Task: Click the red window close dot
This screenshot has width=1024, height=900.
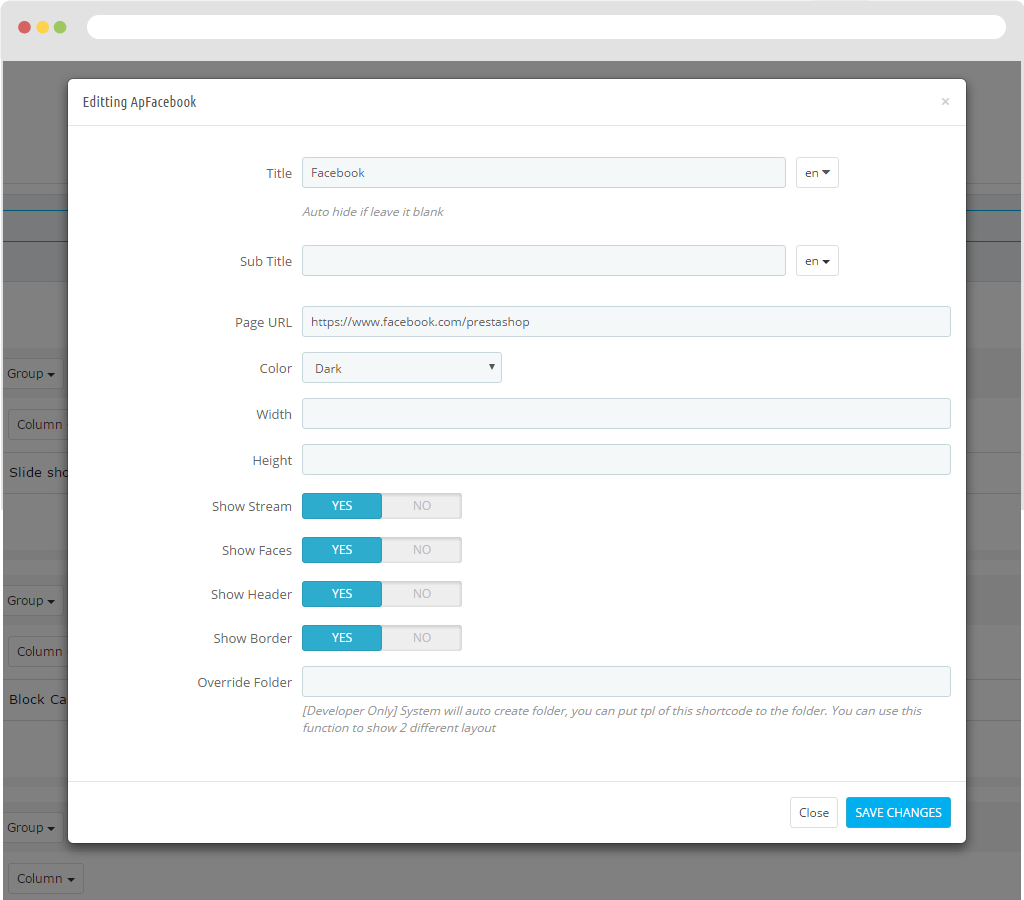Action: tap(24, 27)
